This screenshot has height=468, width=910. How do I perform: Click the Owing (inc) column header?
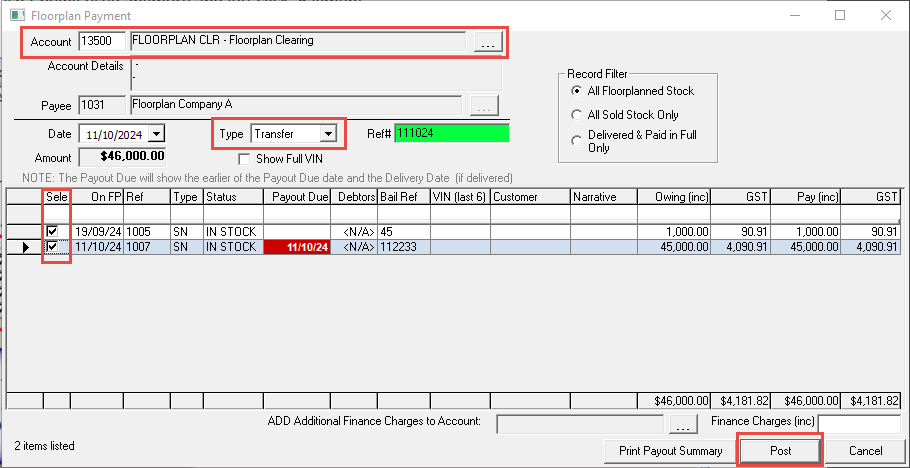click(674, 197)
